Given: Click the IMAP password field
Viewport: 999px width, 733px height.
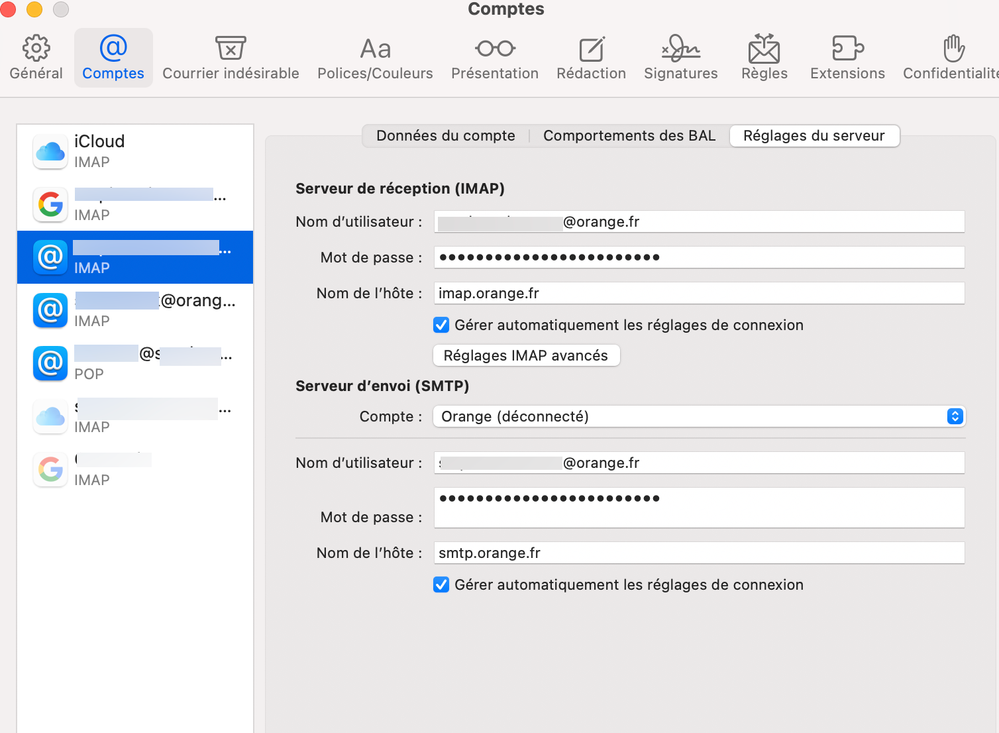Looking at the screenshot, I should click(x=698, y=257).
